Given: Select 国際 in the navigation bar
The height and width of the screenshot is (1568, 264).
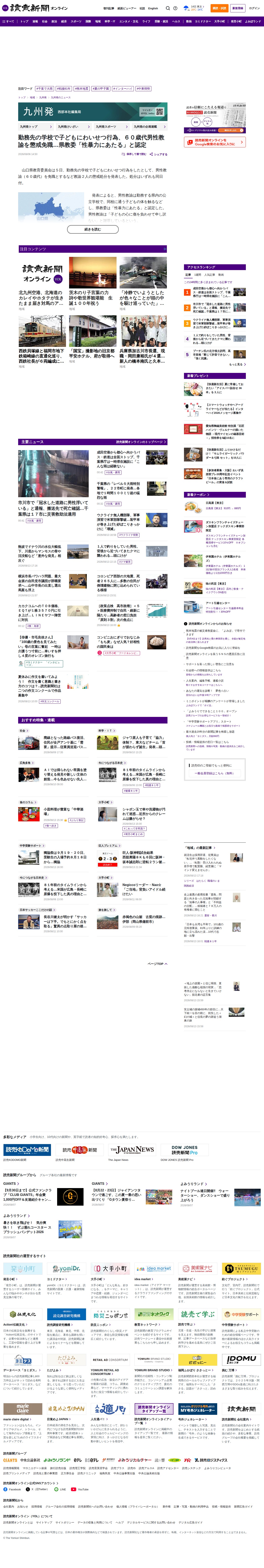Looking at the screenshot, I should (88, 21).
